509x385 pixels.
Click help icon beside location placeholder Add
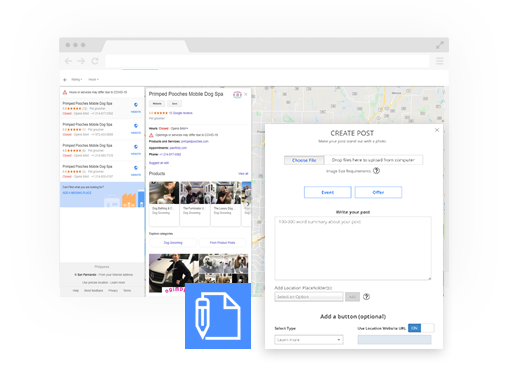366,297
